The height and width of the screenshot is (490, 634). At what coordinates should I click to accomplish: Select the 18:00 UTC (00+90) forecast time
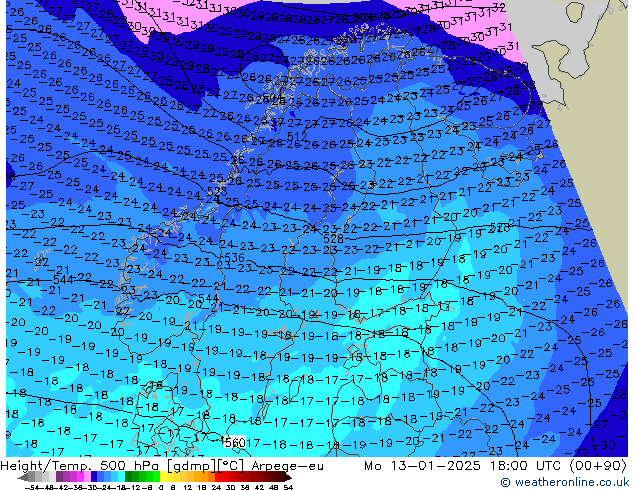(558, 466)
